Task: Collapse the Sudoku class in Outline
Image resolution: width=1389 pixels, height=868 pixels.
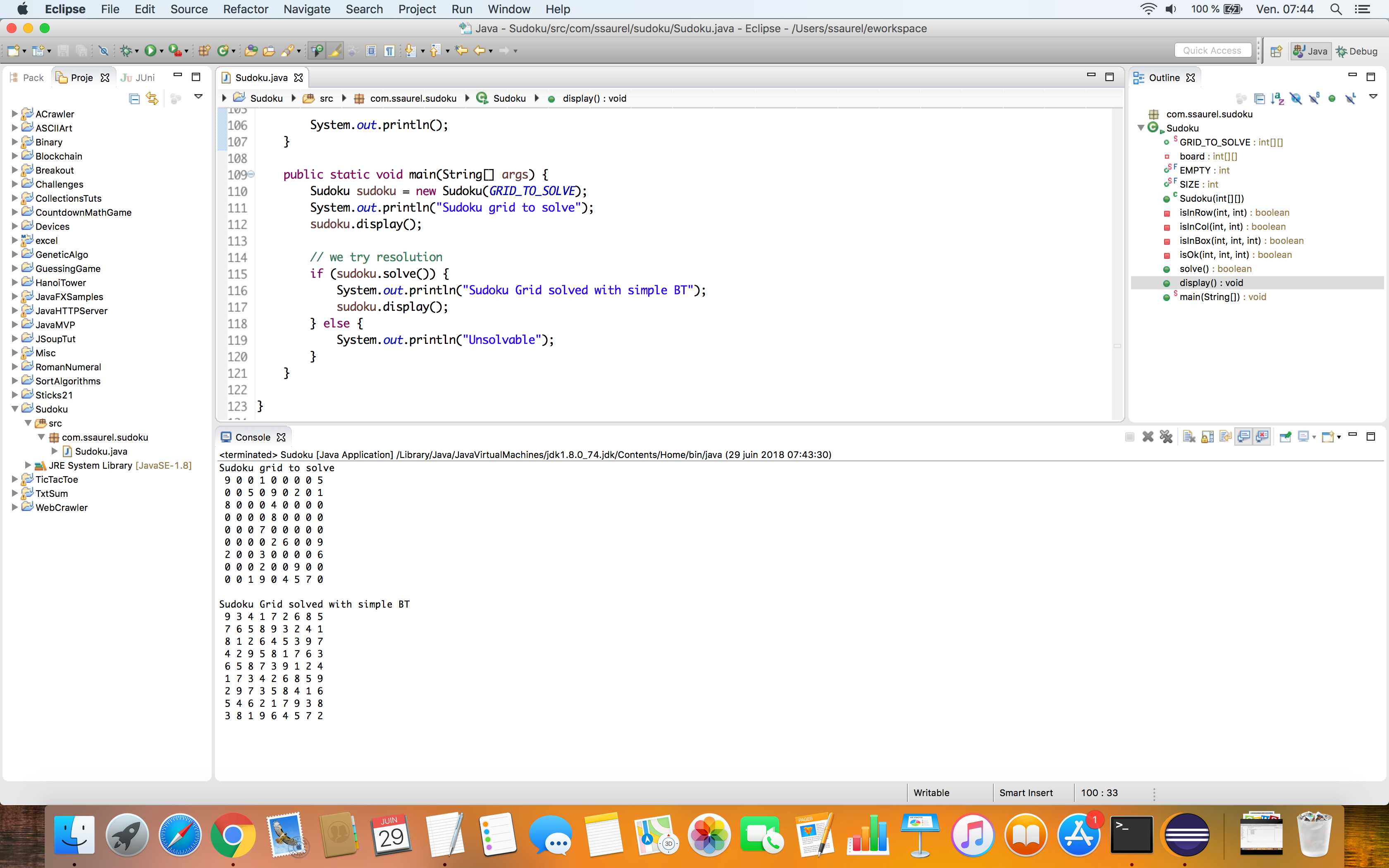Action: [x=1141, y=128]
